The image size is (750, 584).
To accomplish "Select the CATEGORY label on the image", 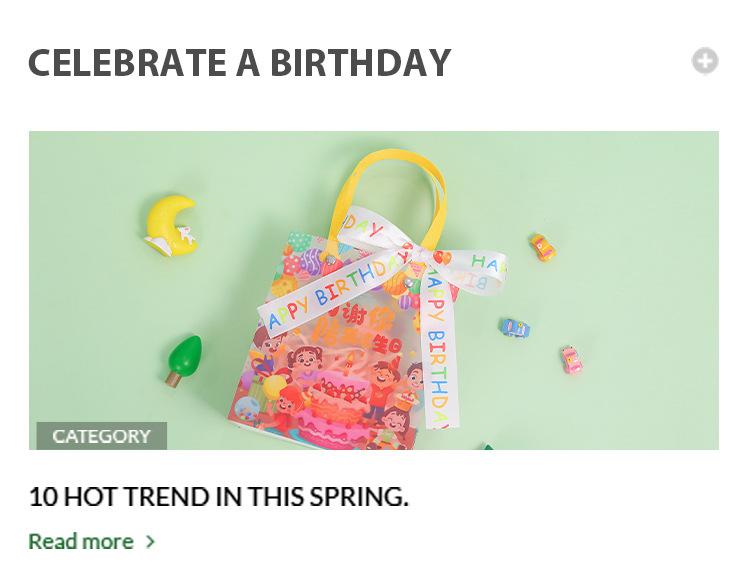I will [x=101, y=436].
